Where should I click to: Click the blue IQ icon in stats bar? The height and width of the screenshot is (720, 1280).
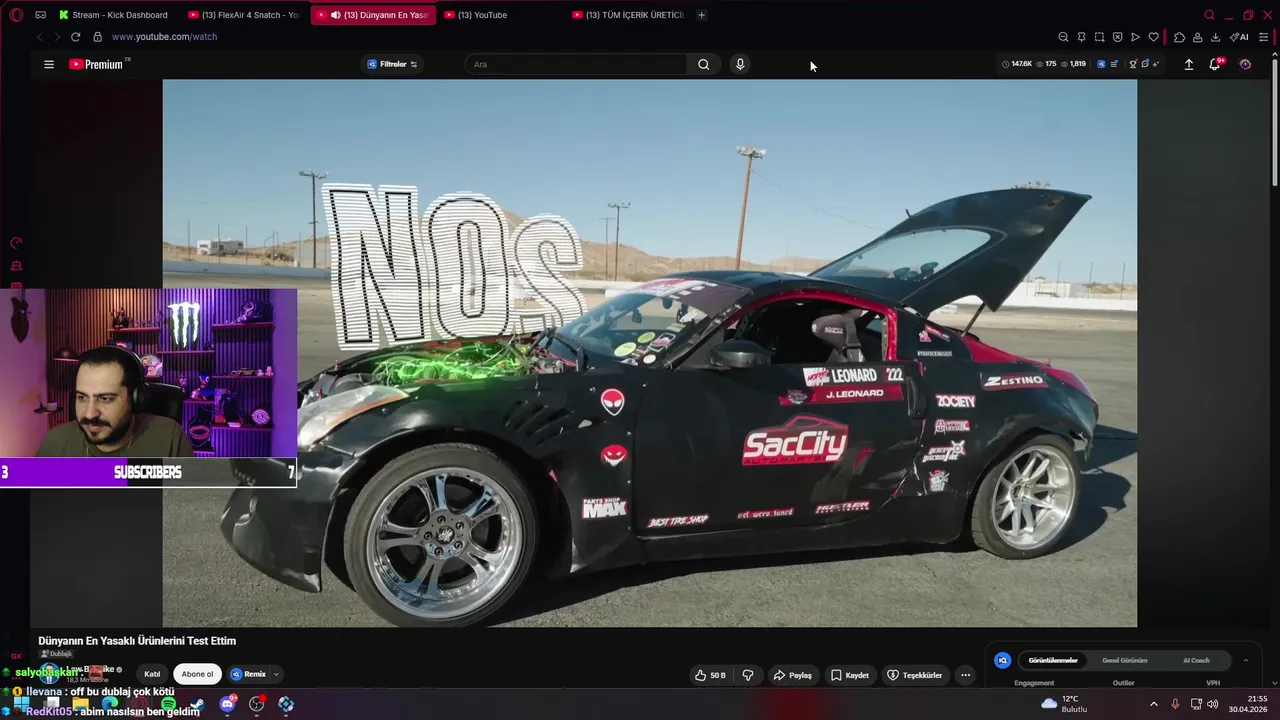click(1101, 64)
